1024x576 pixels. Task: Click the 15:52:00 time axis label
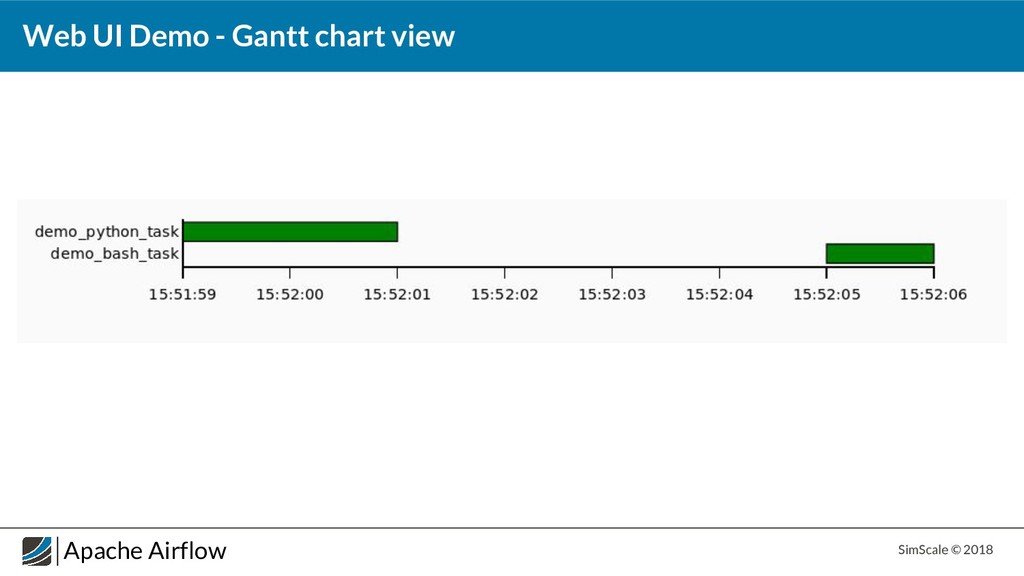(x=290, y=295)
